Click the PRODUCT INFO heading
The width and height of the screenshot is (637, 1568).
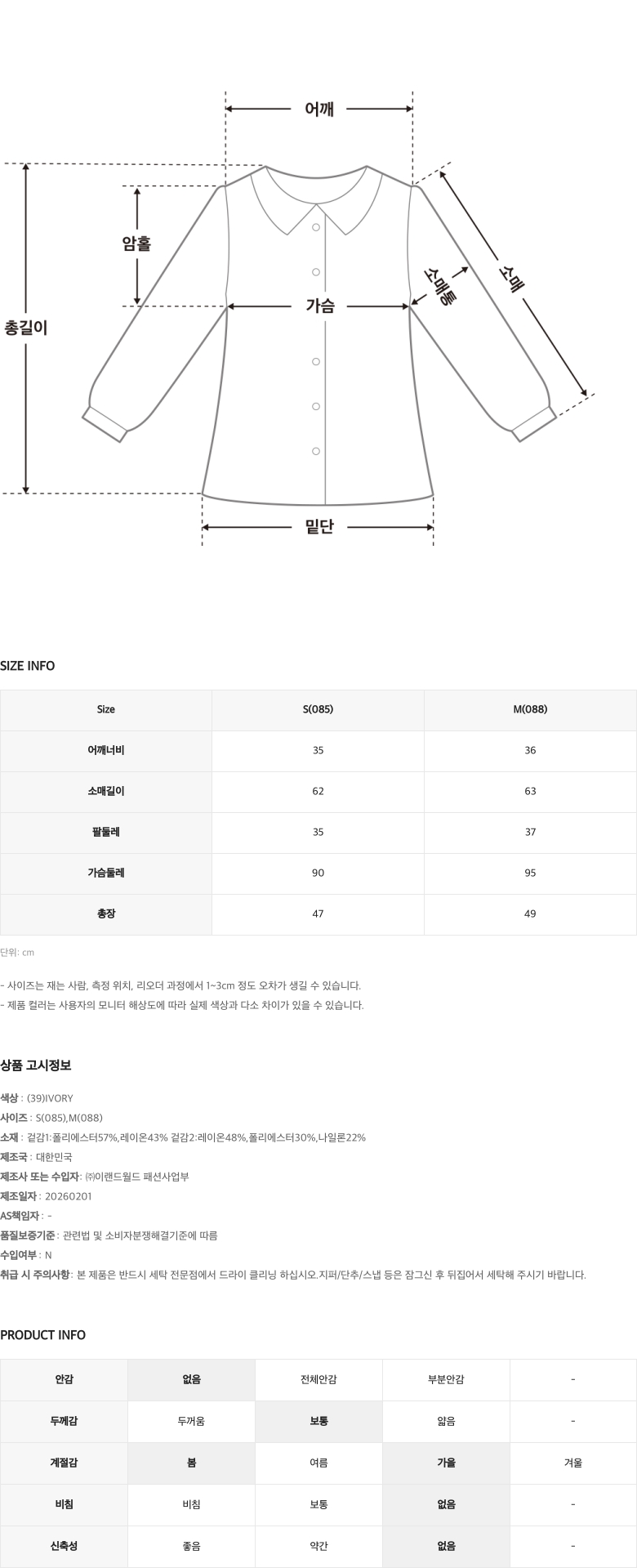[42, 1335]
